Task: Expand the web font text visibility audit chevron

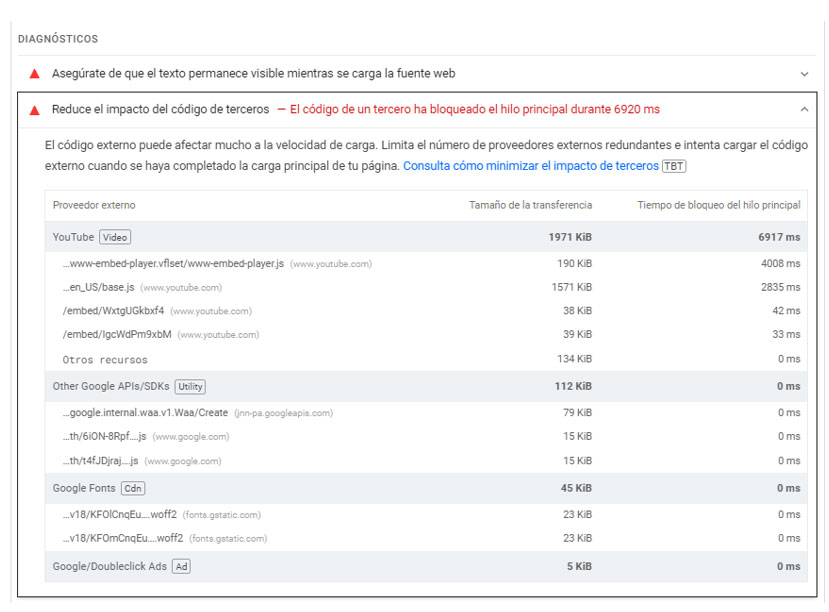Action: (x=804, y=74)
